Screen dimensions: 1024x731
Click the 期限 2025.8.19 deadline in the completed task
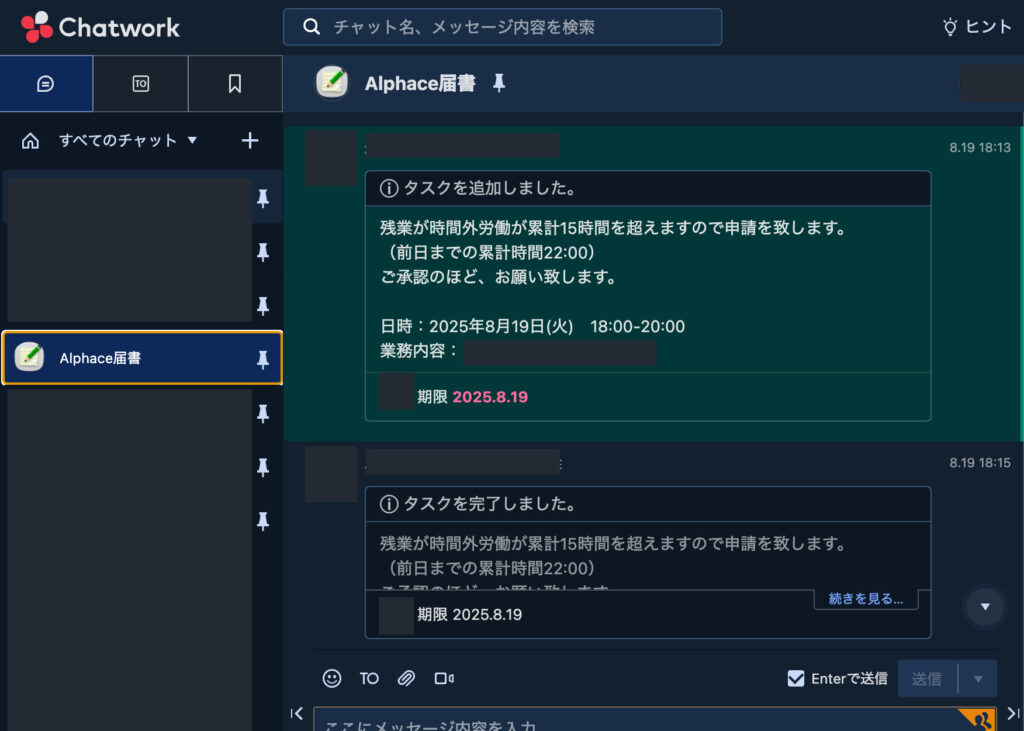coord(470,615)
